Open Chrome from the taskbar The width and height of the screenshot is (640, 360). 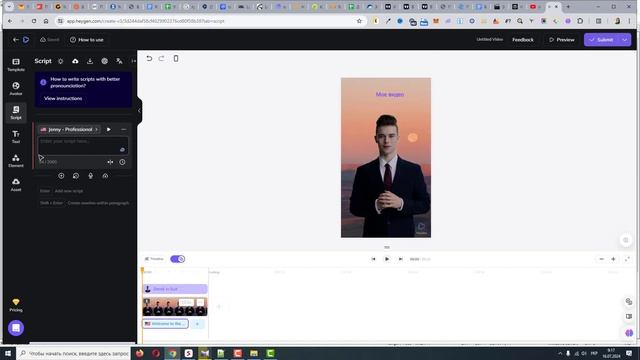172,353
